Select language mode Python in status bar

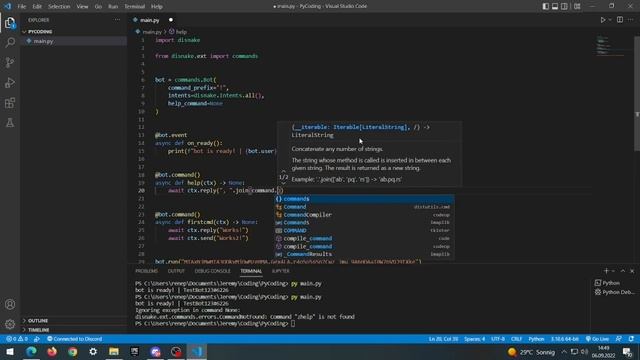pyautogui.click(x=536, y=339)
